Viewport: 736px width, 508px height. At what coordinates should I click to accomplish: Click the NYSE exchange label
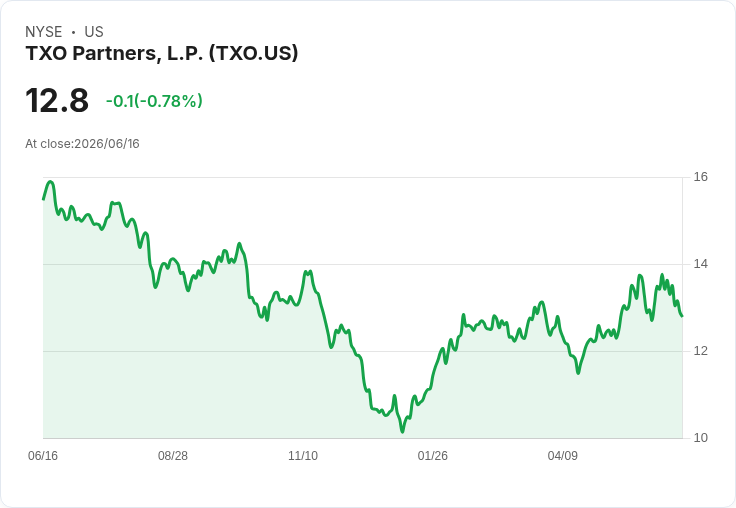(44, 32)
